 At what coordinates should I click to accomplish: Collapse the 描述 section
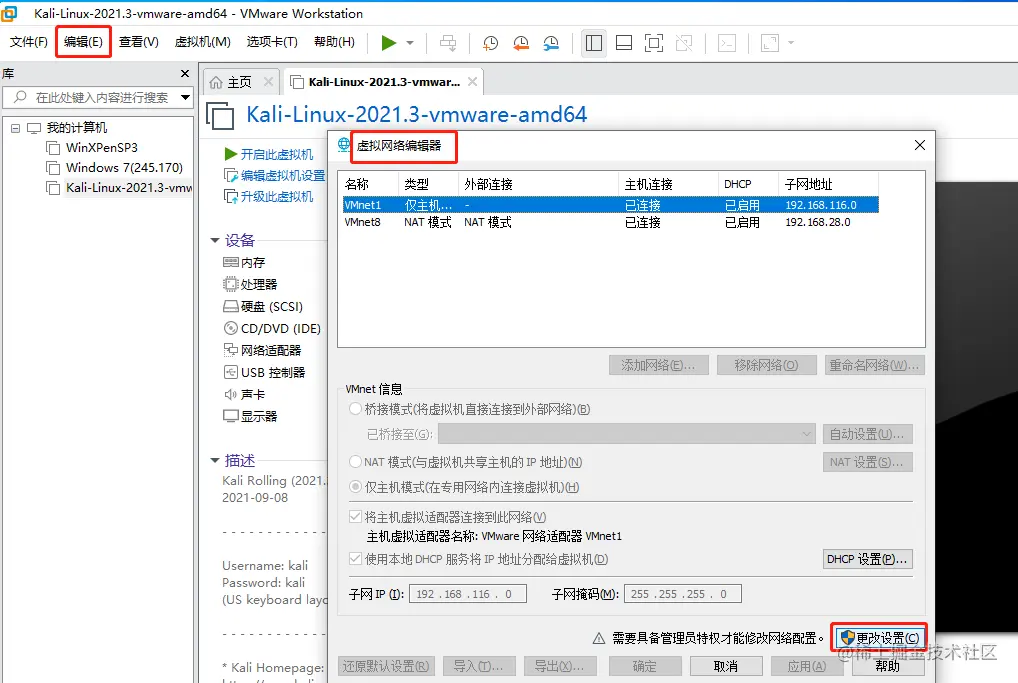[x=215, y=460]
